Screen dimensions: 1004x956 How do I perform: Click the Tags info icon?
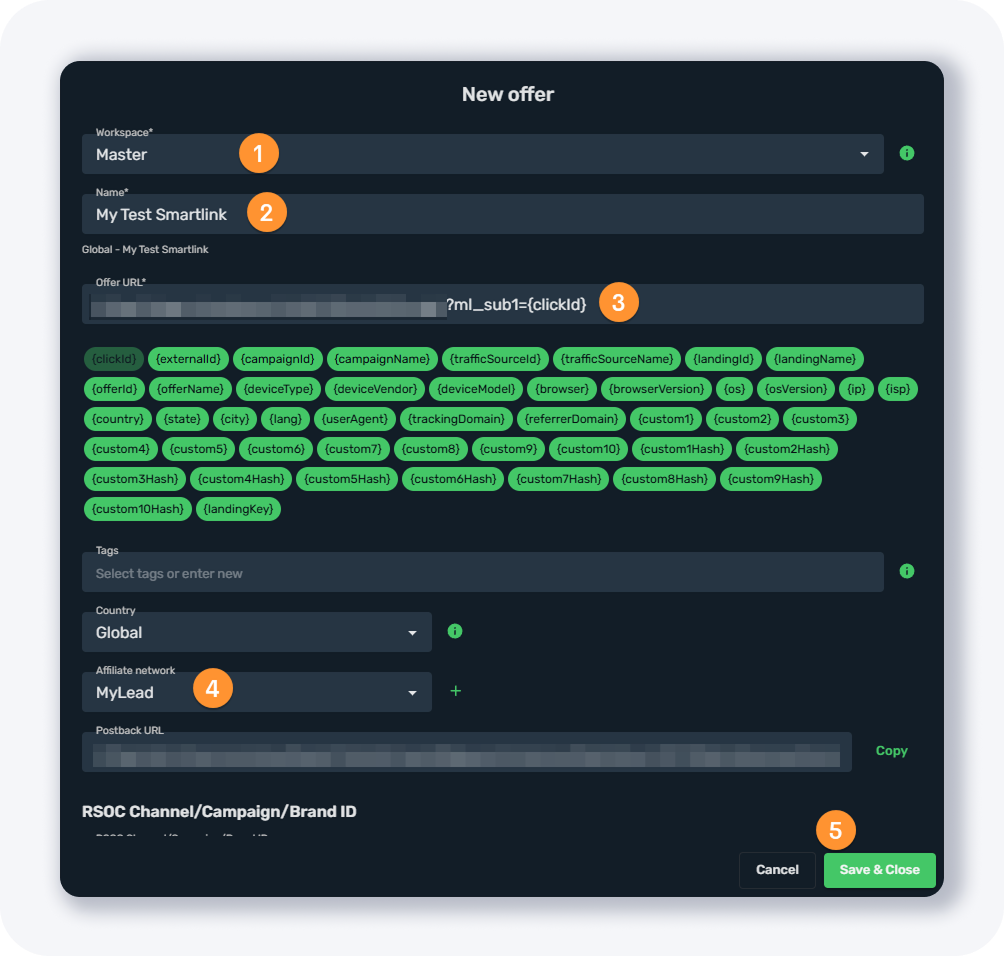coord(907,571)
